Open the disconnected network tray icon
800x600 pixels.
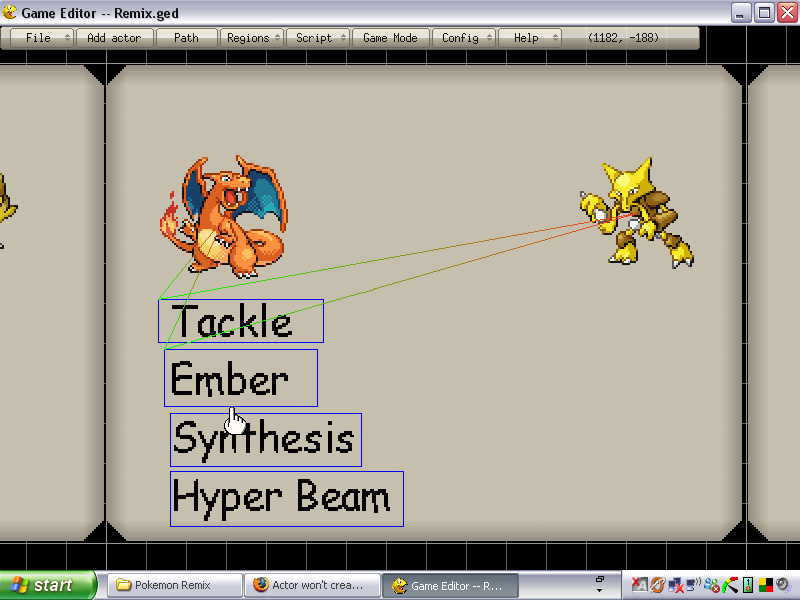click(676, 585)
